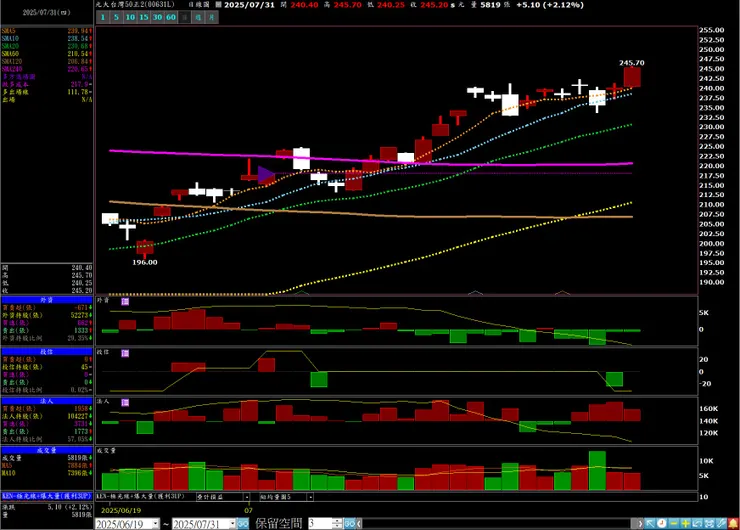Click the clock icon in bottom toolbar
Screen dimensions: 740x530
662,523
